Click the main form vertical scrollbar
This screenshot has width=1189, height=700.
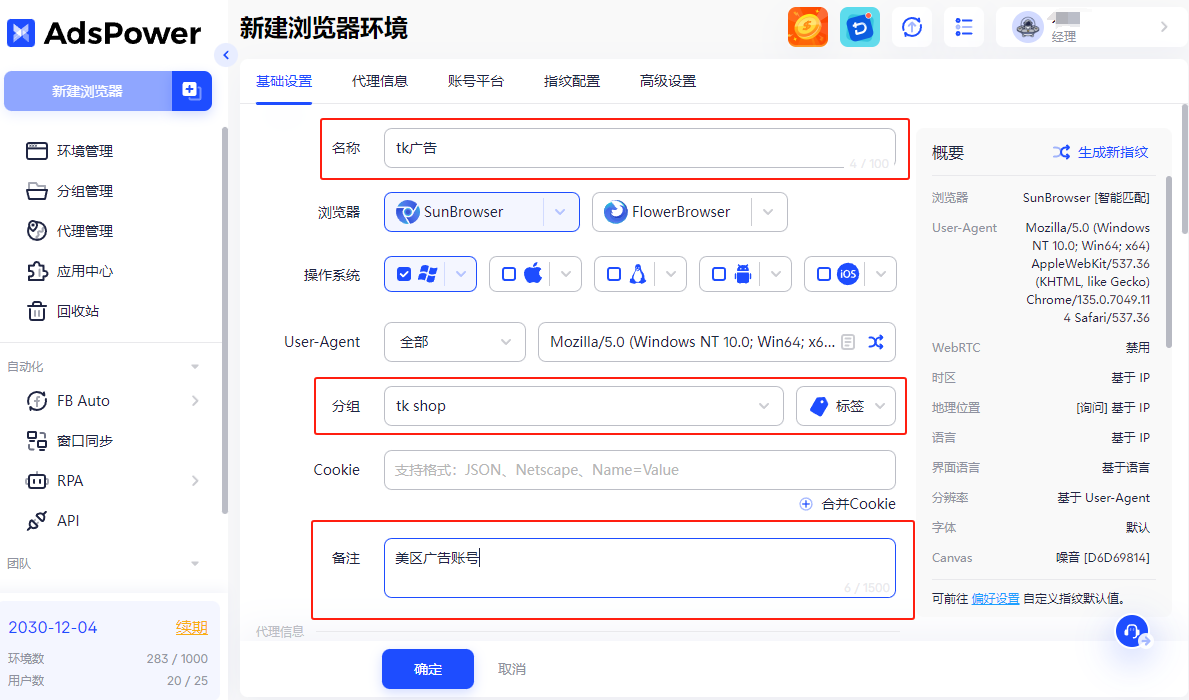tap(1184, 169)
